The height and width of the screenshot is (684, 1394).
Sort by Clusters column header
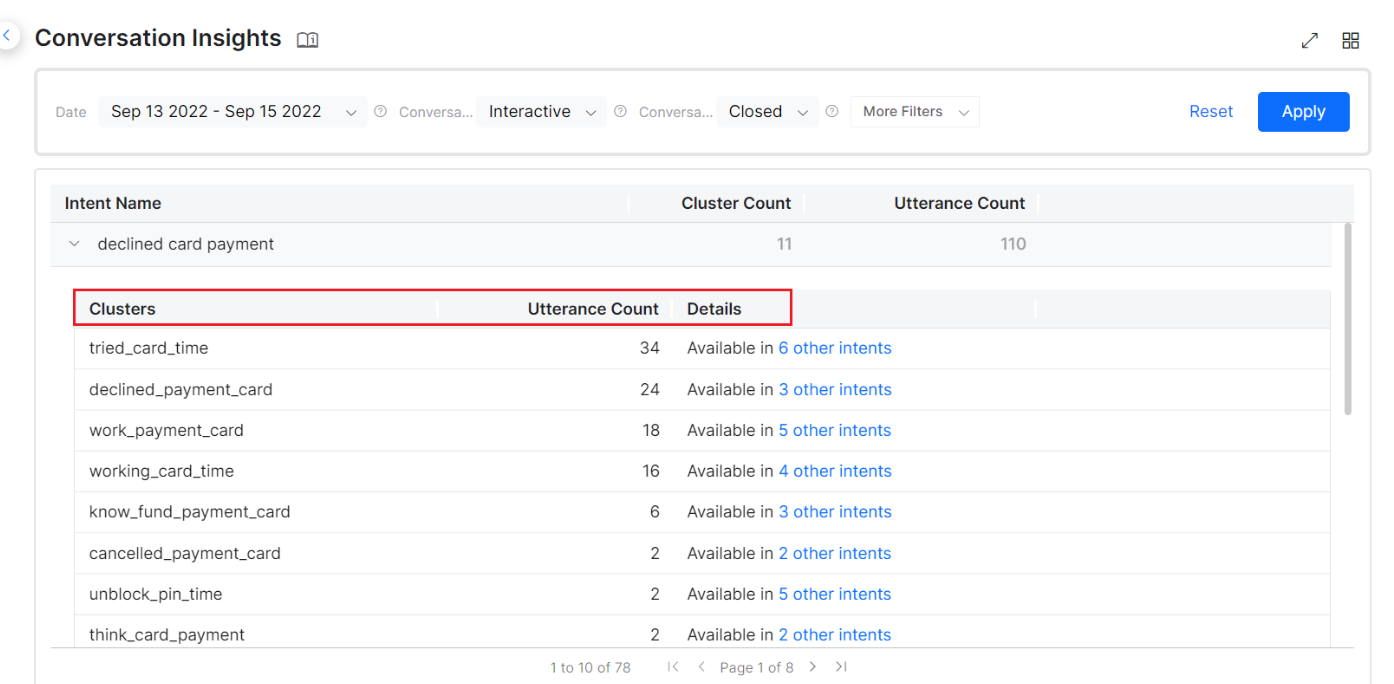coord(122,309)
